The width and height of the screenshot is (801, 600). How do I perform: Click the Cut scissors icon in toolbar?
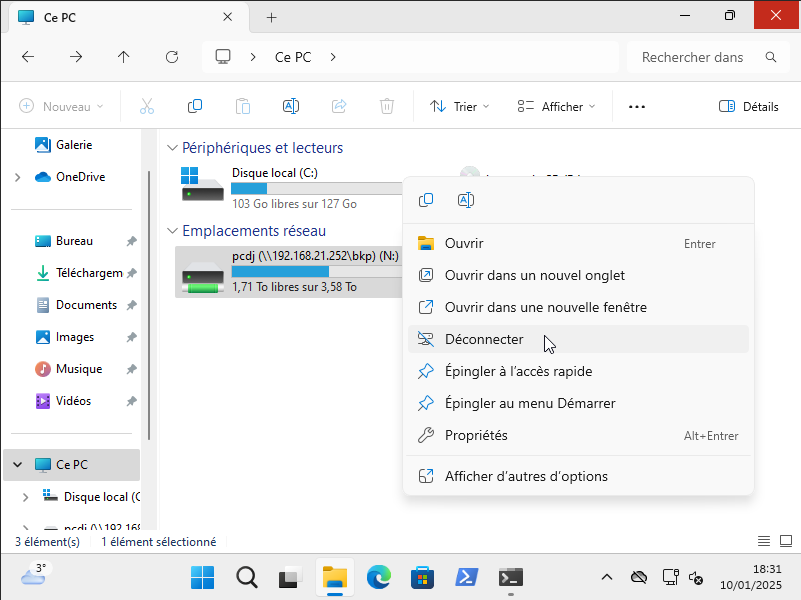pyautogui.click(x=147, y=106)
